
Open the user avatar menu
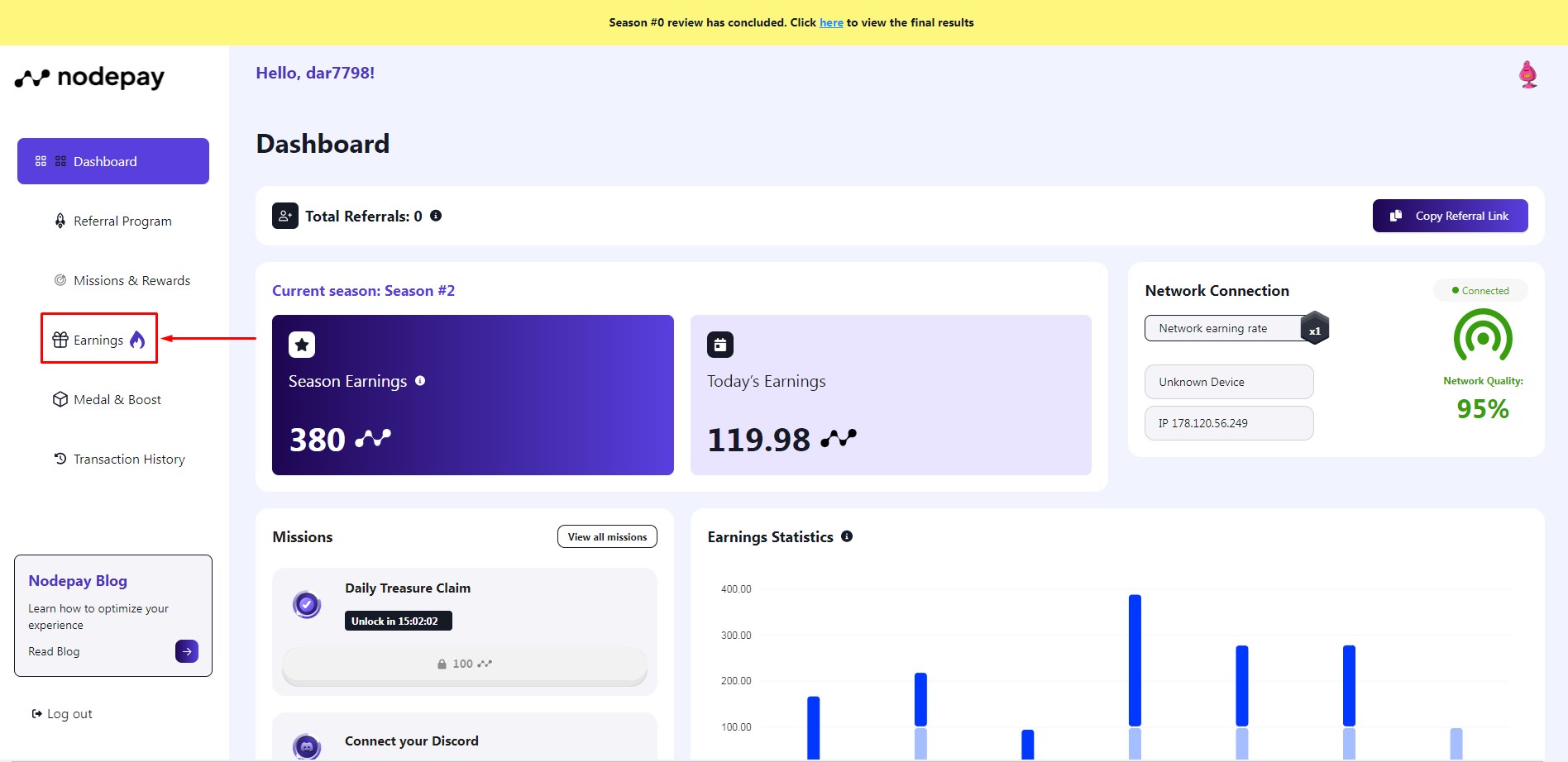(1528, 74)
